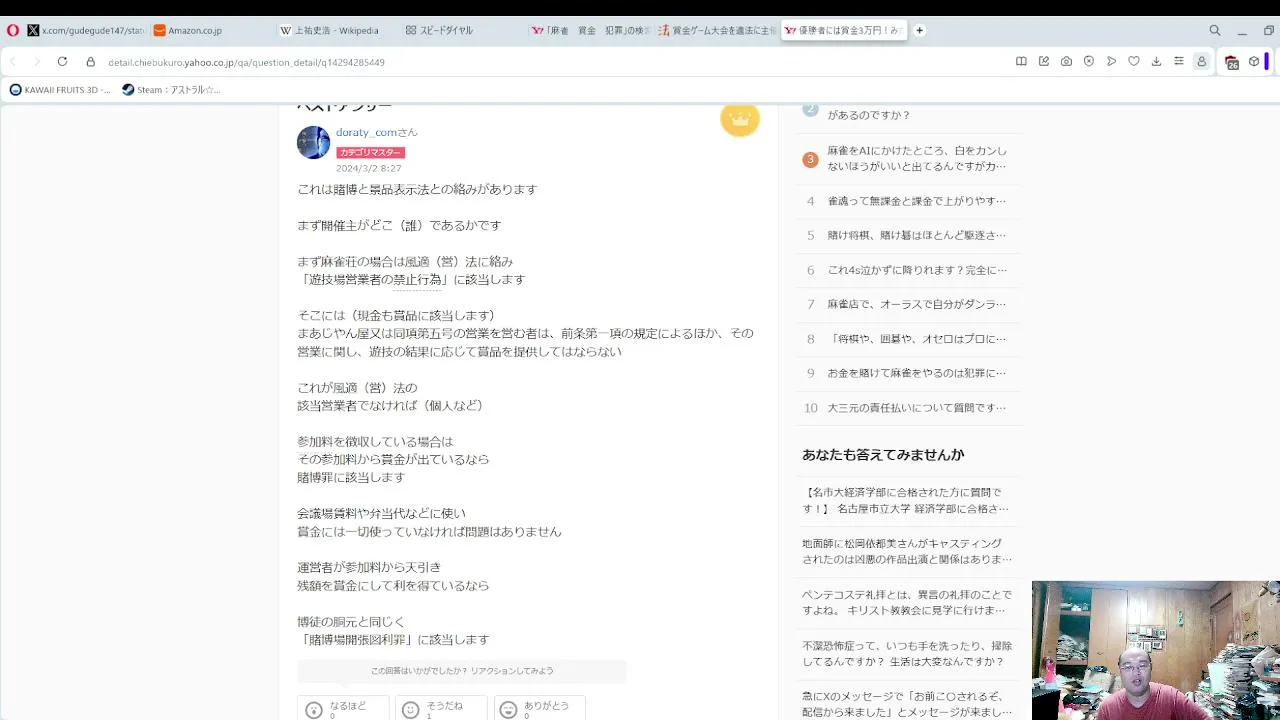Open question about 地面師 松岡依都美
The image size is (1280, 720).
(x=907, y=551)
